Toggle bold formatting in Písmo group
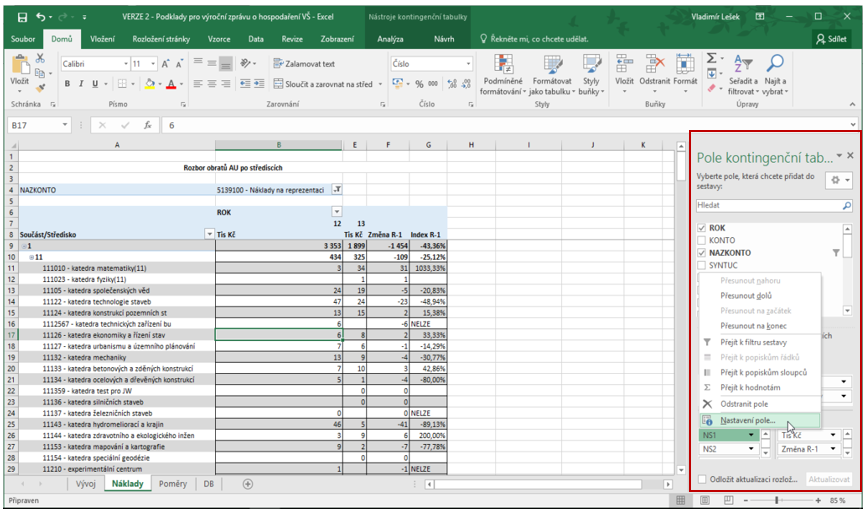The height and width of the screenshot is (512, 866). tap(67, 84)
